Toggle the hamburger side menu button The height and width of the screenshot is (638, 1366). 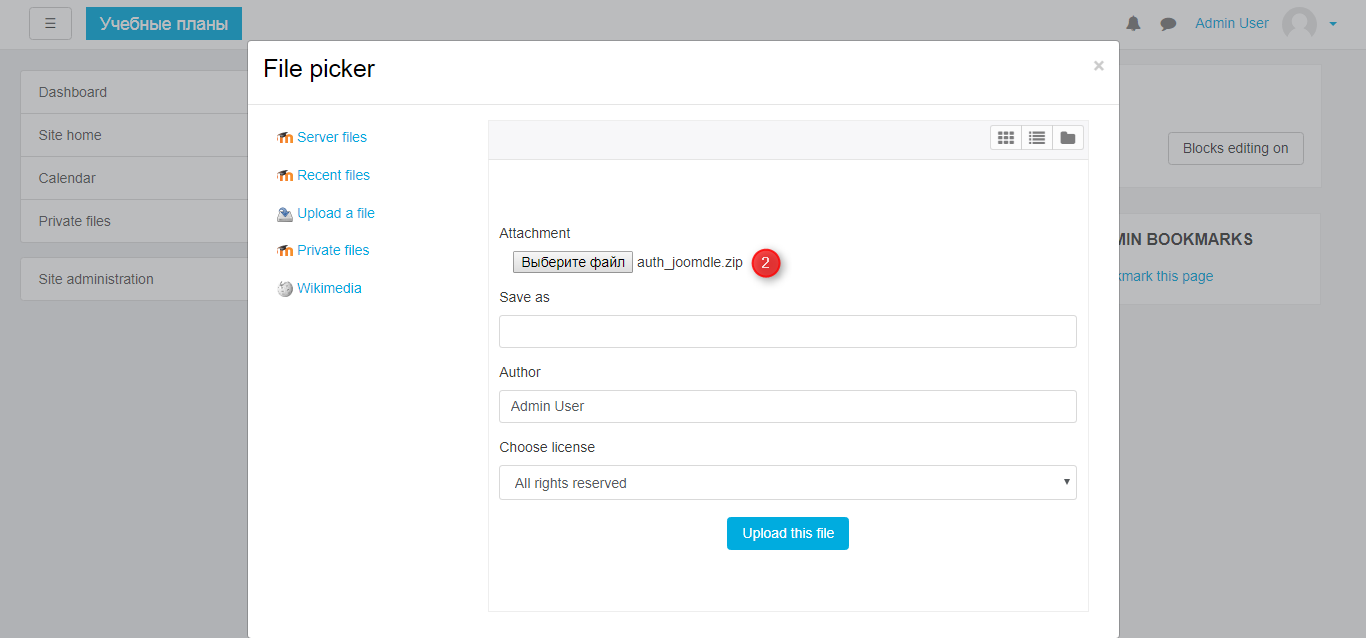tap(50, 23)
